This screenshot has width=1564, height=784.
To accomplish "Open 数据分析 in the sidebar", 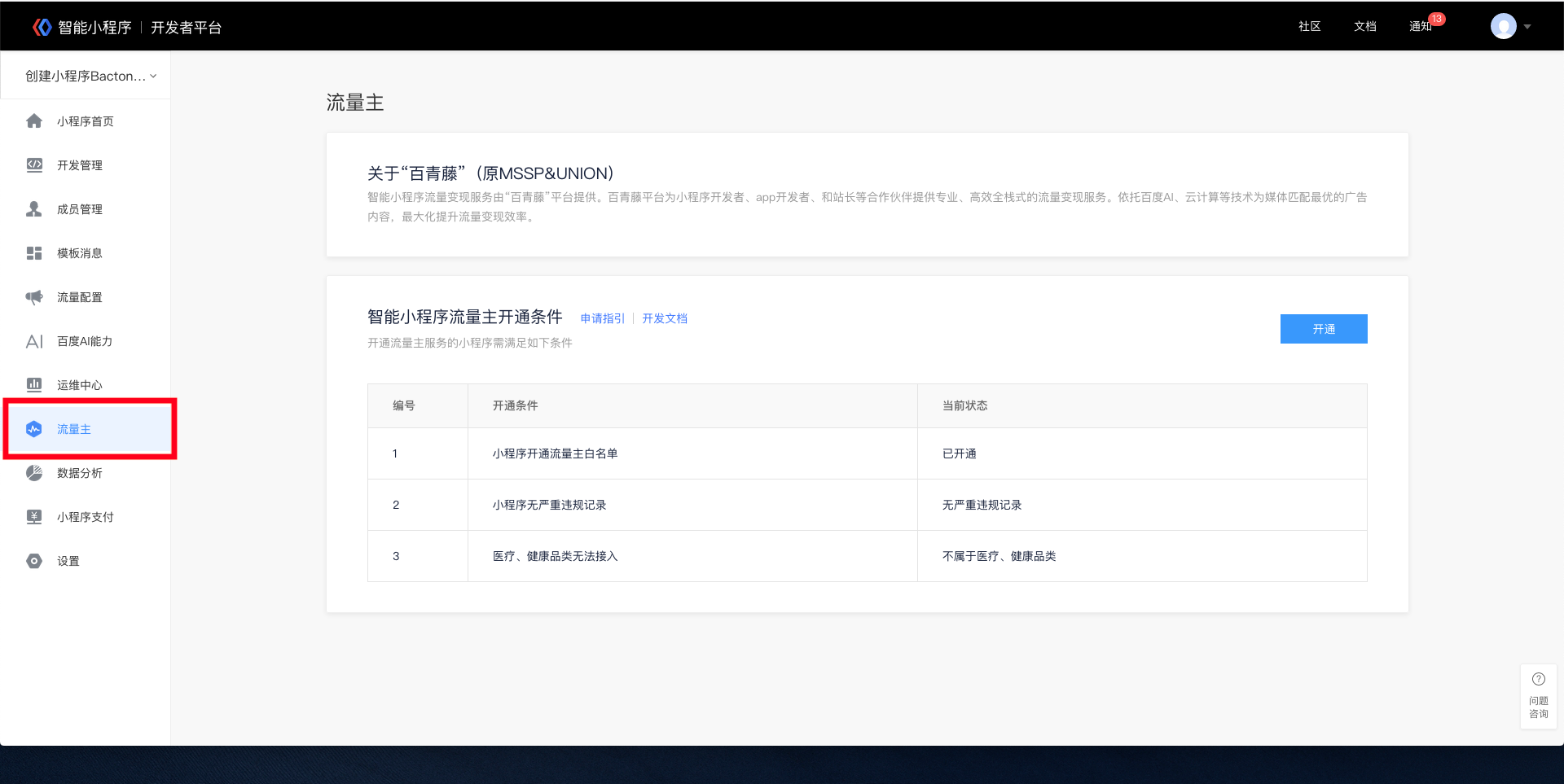I will coord(86,473).
